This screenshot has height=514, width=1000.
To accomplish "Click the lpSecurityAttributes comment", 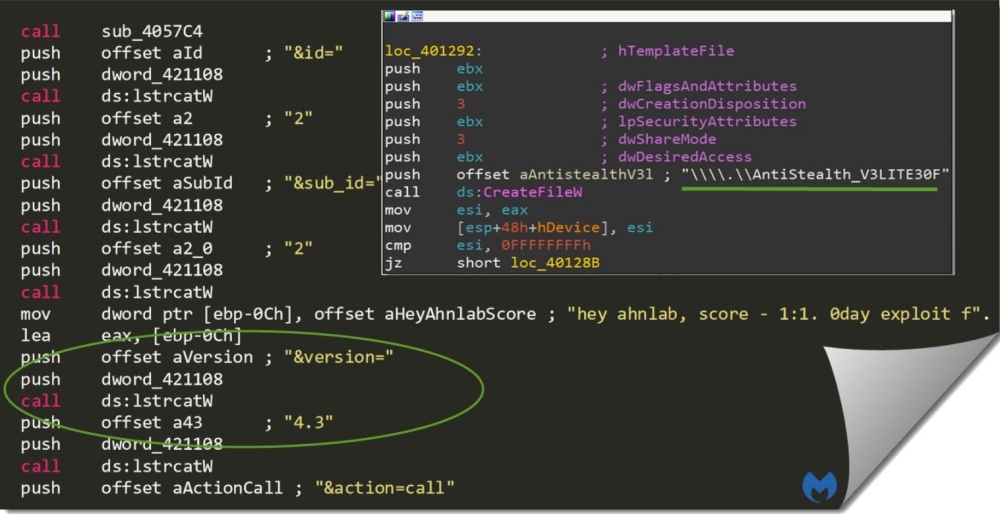I will [707, 122].
